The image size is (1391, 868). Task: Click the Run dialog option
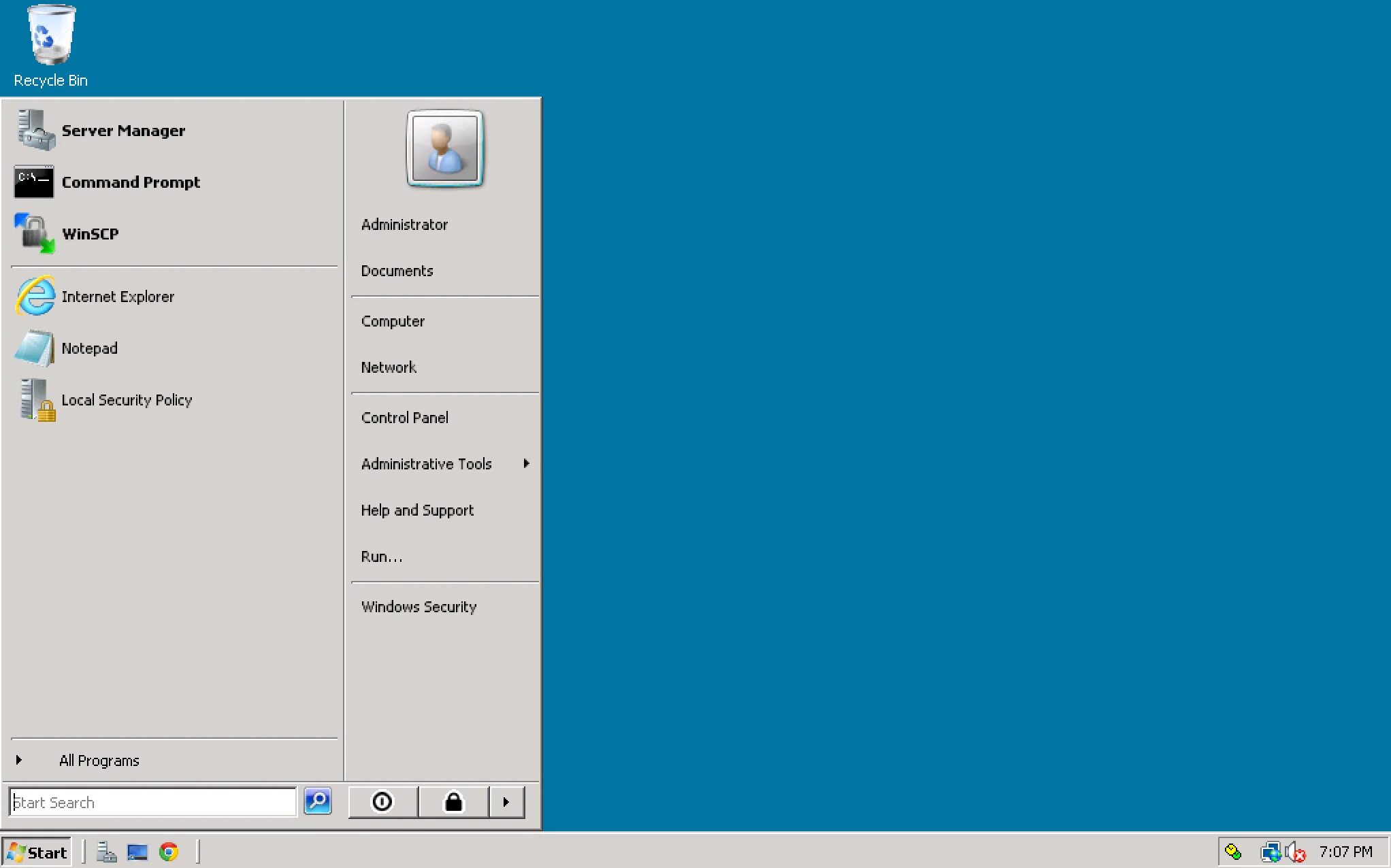(382, 556)
